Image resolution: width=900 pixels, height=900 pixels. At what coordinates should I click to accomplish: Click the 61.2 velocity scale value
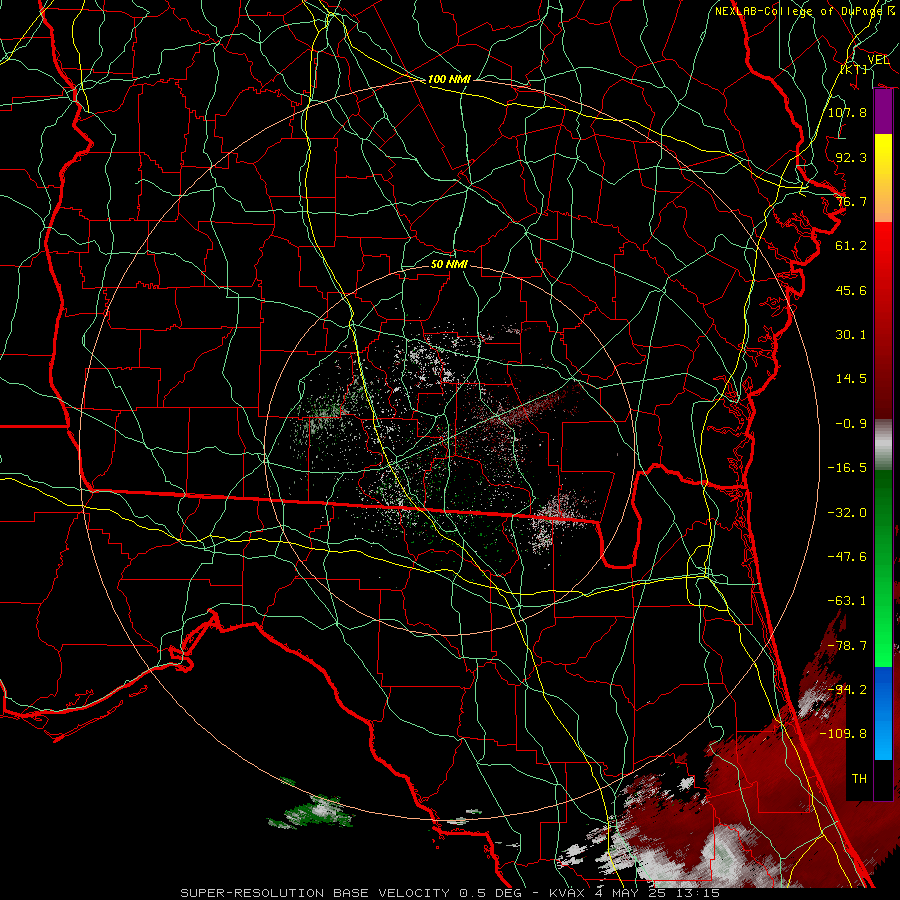coord(851,245)
